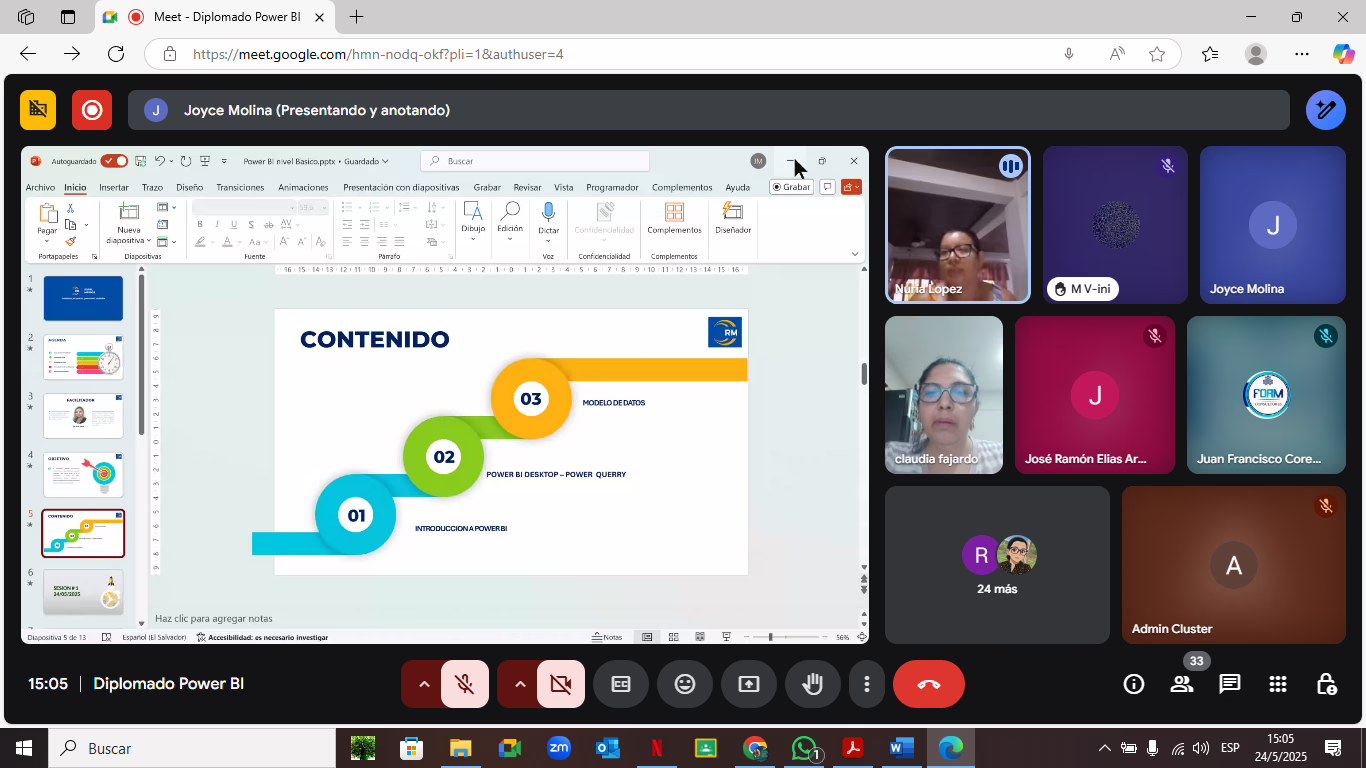Open host controls lock icon
The height and width of the screenshot is (768, 1366).
(1325, 684)
